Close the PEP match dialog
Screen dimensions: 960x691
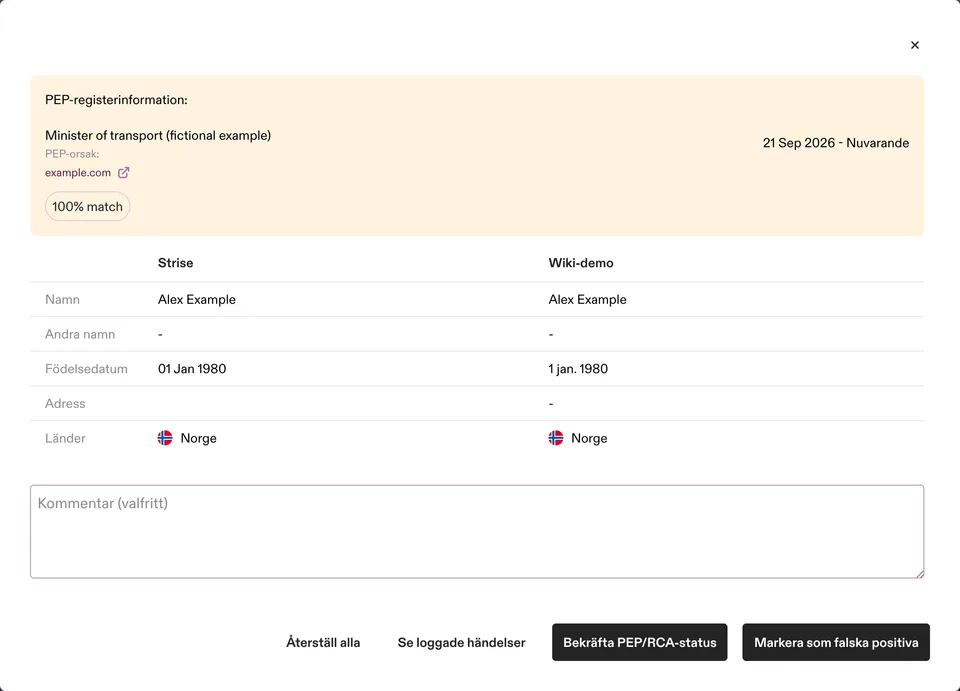click(x=915, y=45)
